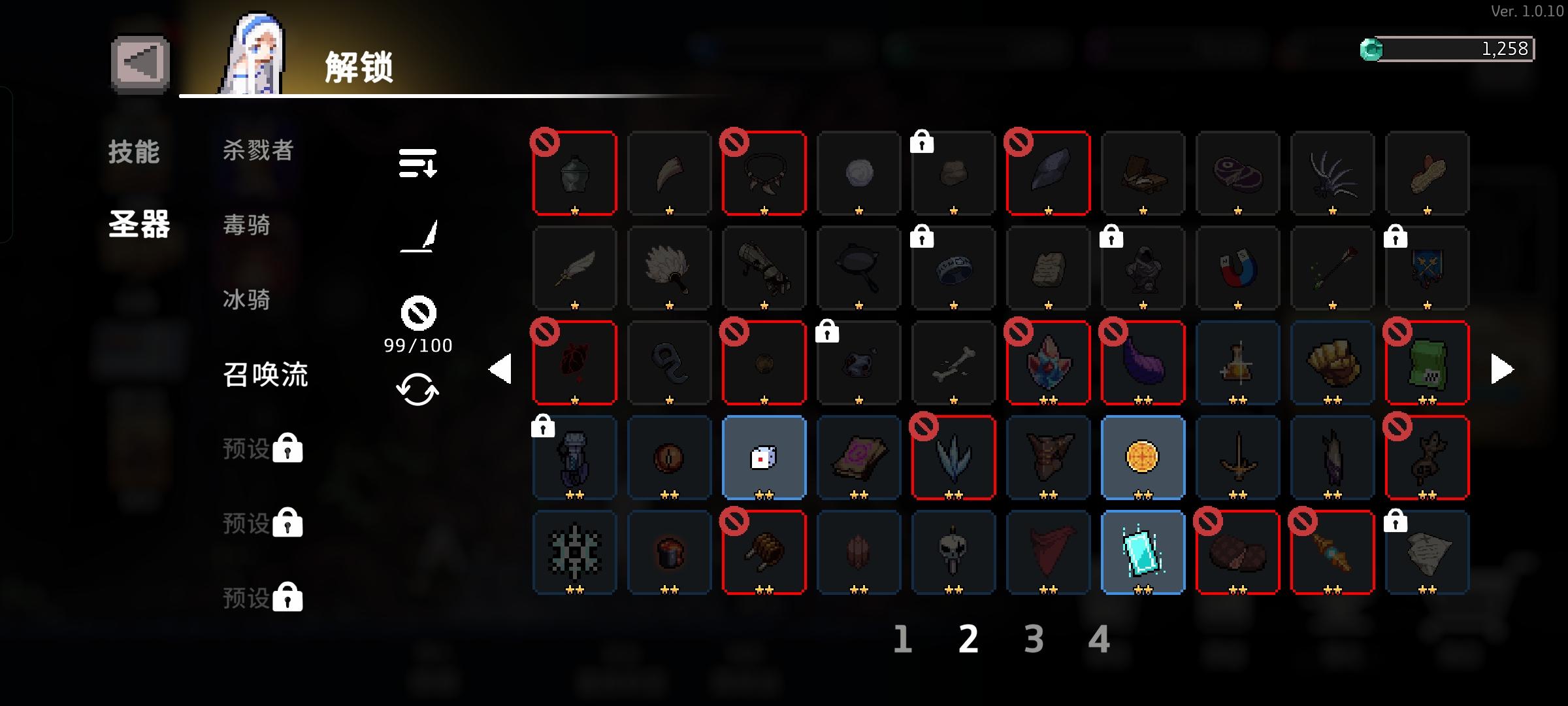The width and height of the screenshot is (1568, 706).
Task: Select the orange coin relic
Action: (x=1143, y=458)
